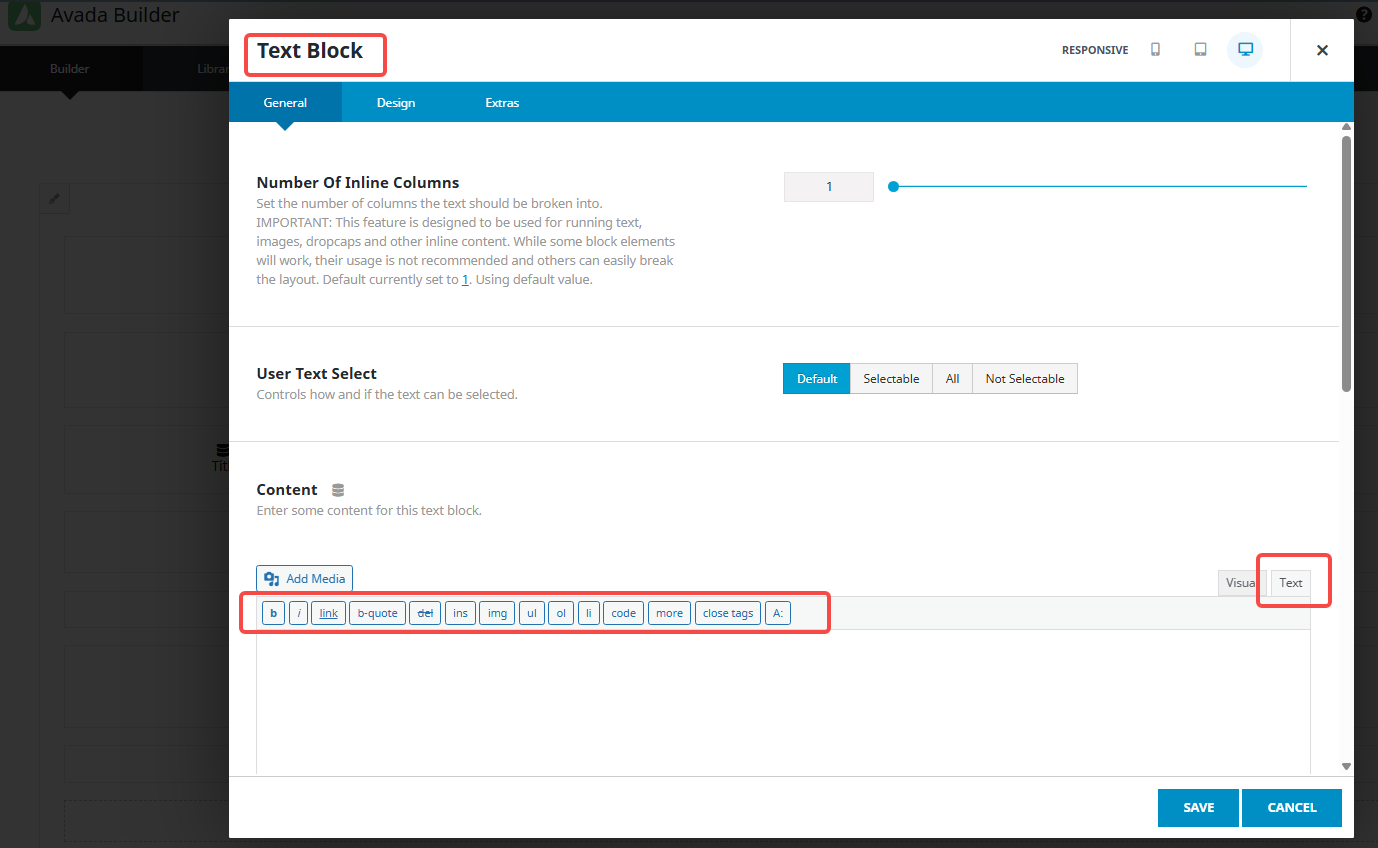The width and height of the screenshot is (1378, 848).
Task: Insert an image with img quicktag
Action: coord(497,613)
